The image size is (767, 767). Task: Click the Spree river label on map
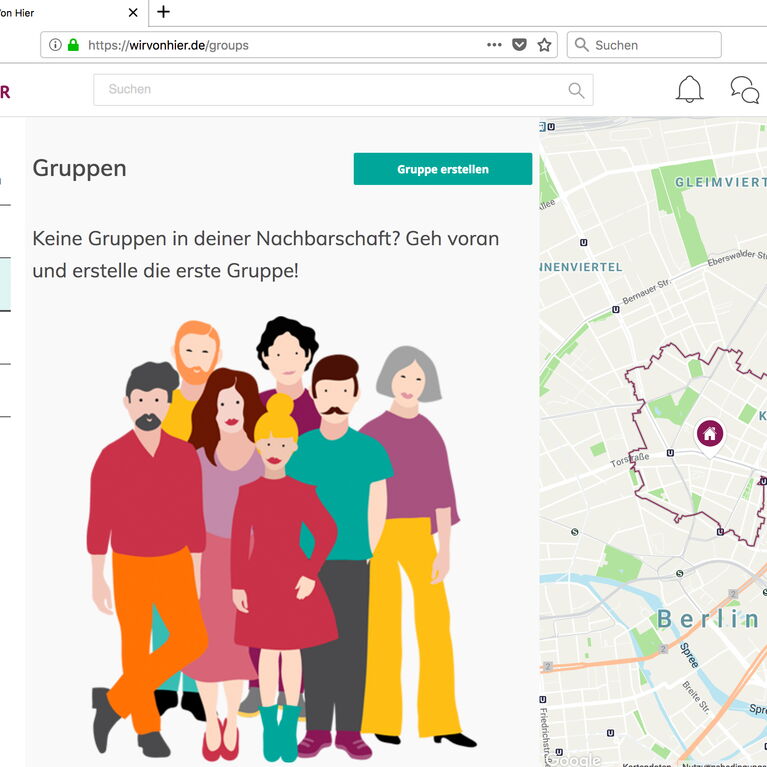click(x=689, y=655)
